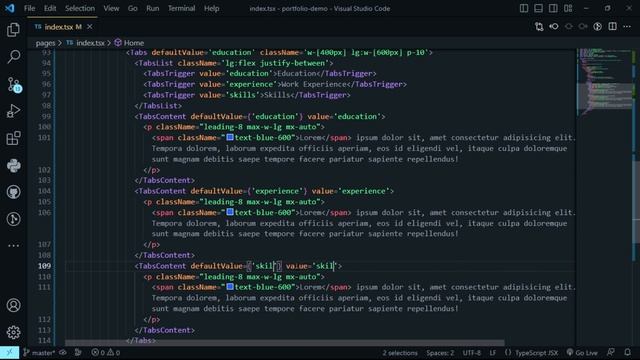Open the Manage gear menu
This screenshot has width=640, height=360.
pyautogui.click(x=13, y=332)
